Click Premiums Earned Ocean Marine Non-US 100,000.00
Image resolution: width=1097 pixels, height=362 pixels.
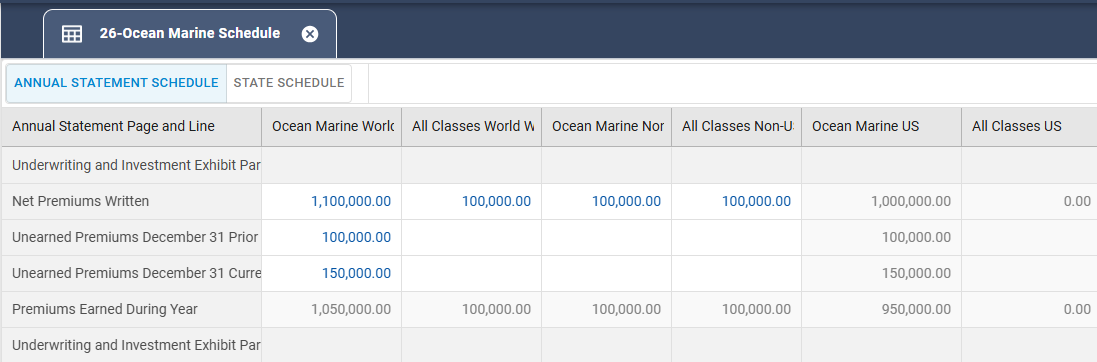click(607, 309)
